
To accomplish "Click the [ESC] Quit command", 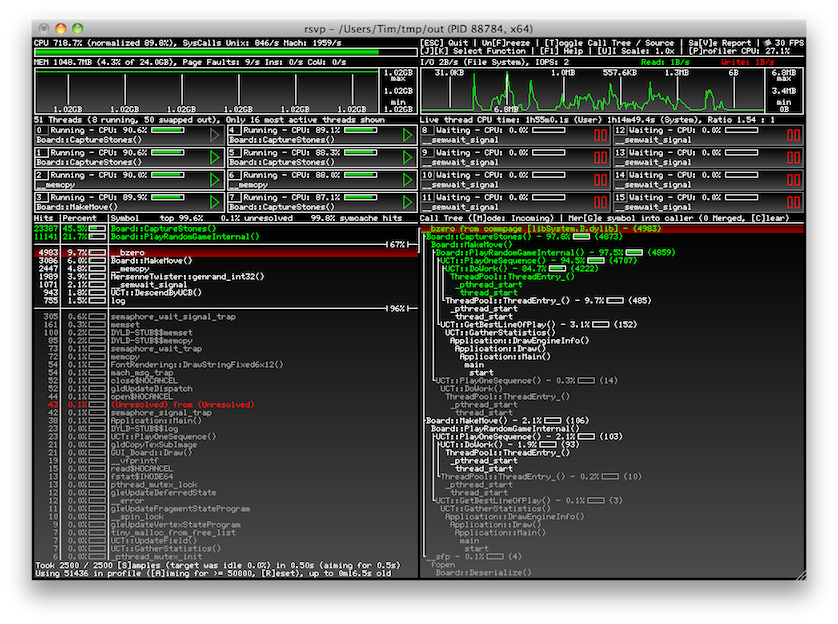I will [x=443, y=44].
